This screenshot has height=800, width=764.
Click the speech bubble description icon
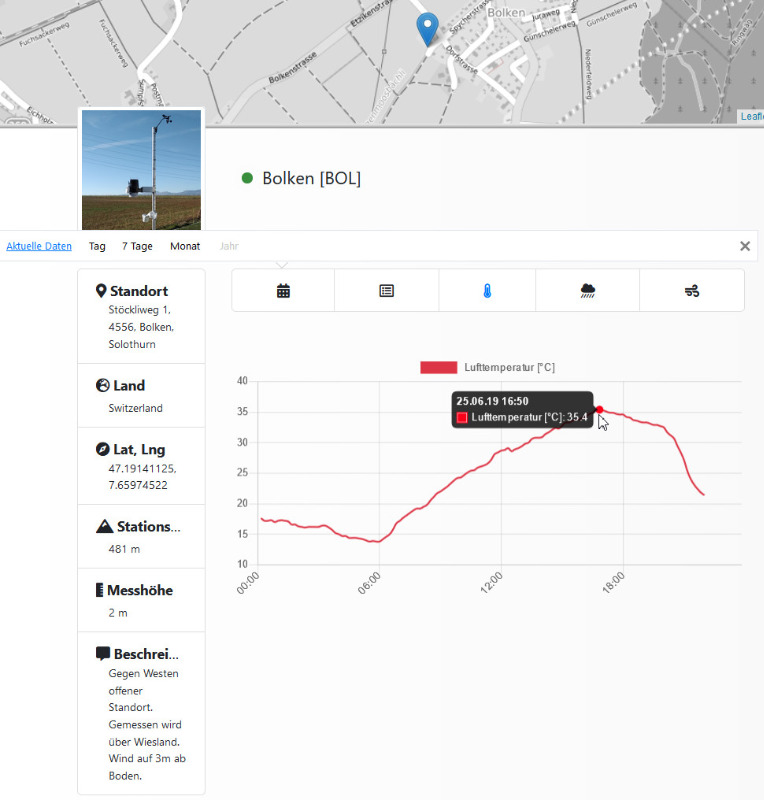tap(102, 654)
